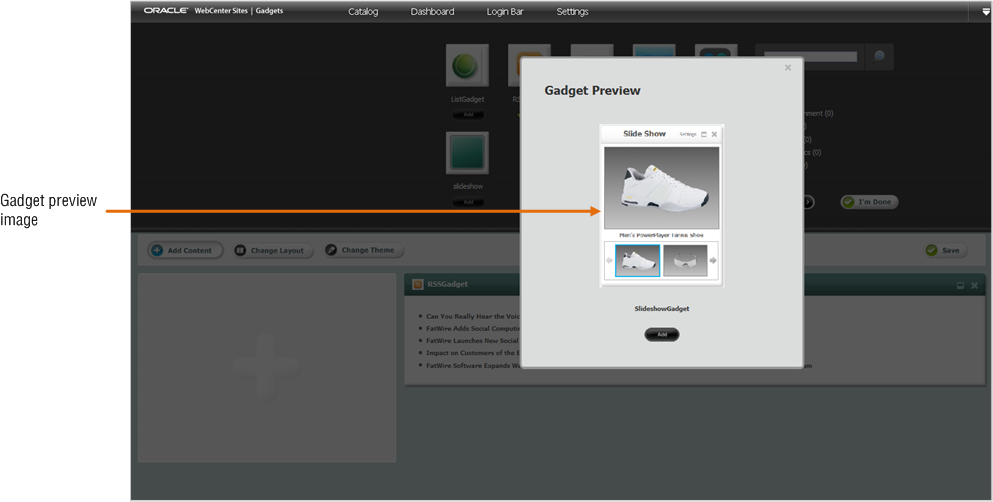Click the RSS icon in RSSGadget header
Viewport: 993px width, 502px height.
point(418,285)
